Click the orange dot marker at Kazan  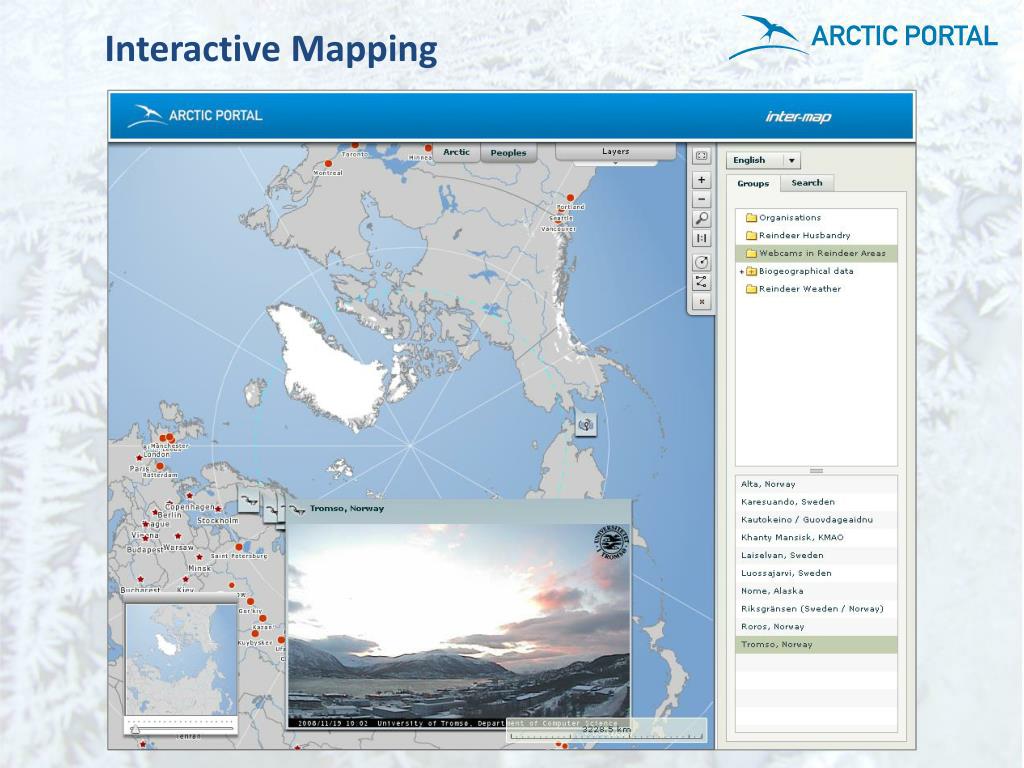(x=263, y=618)
